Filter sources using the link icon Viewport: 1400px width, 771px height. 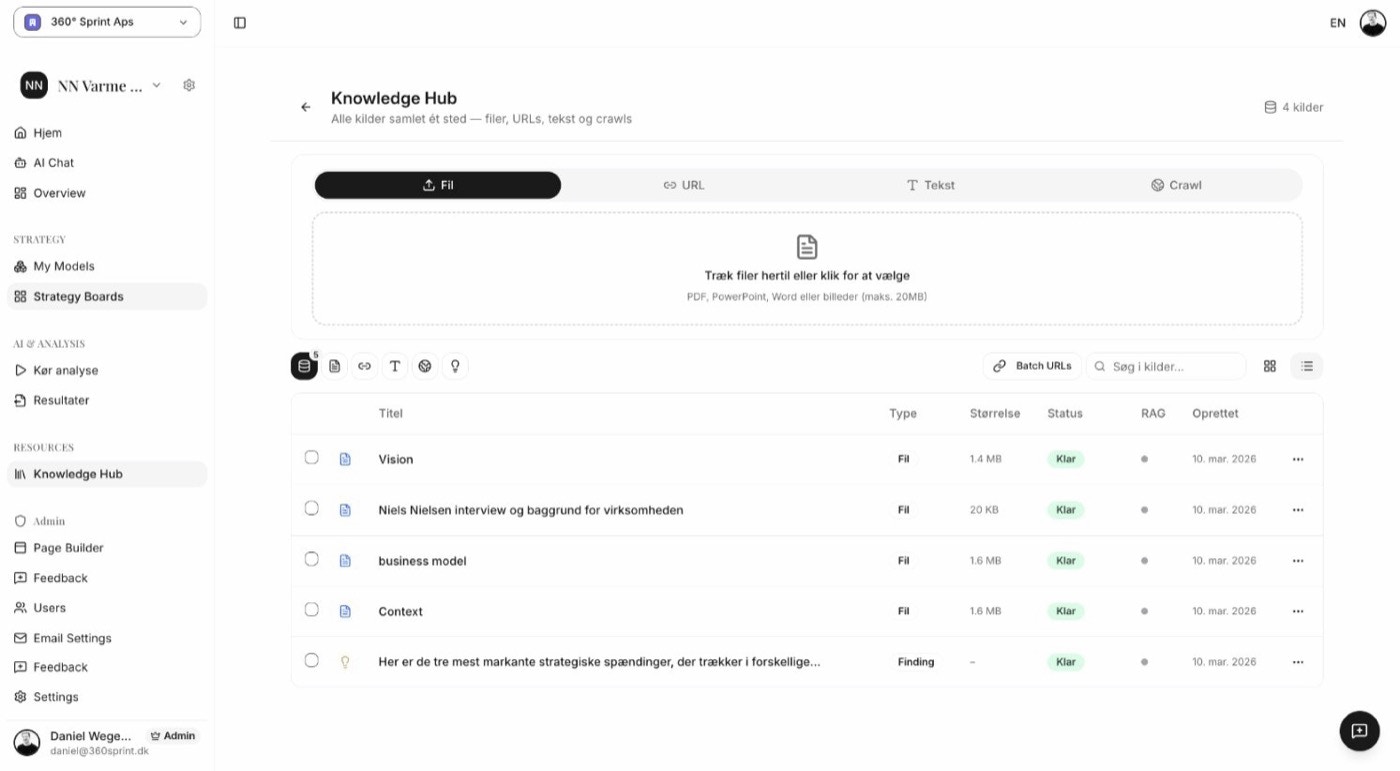364,365
